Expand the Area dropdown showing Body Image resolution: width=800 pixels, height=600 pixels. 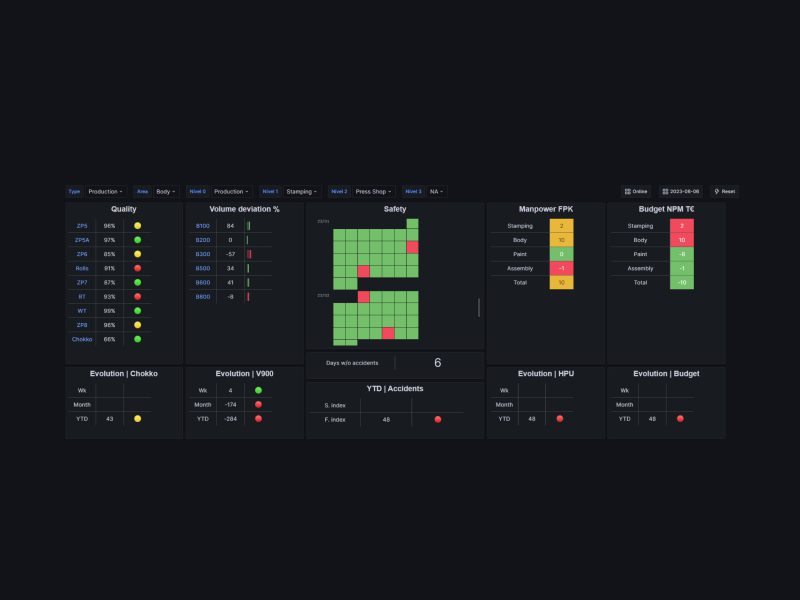[165, 191]
